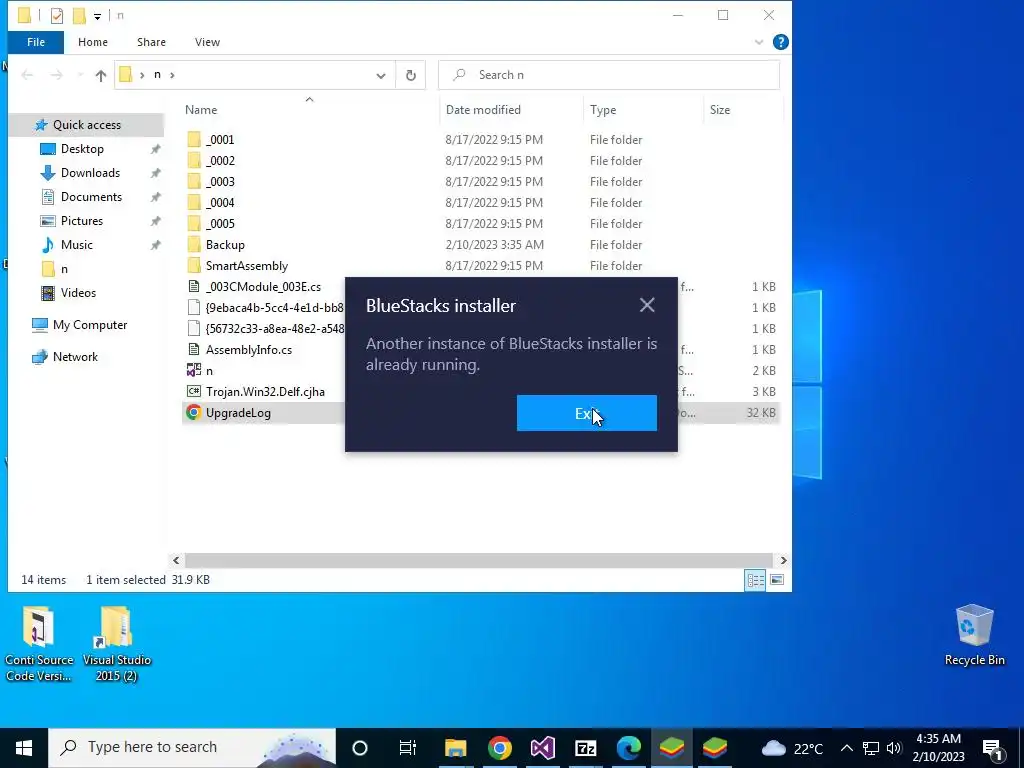Go back with the Back arrow
This screenshot has width=1024, height=768.
pyautogui.click(x=27, y=75)
